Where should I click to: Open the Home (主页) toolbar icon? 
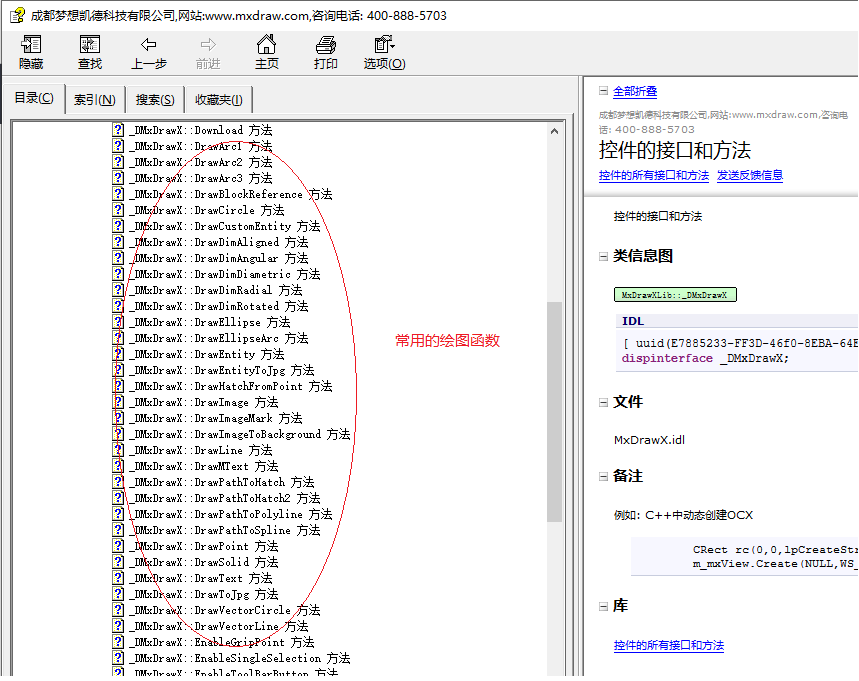pyautogui.click(x=266, y=45)
